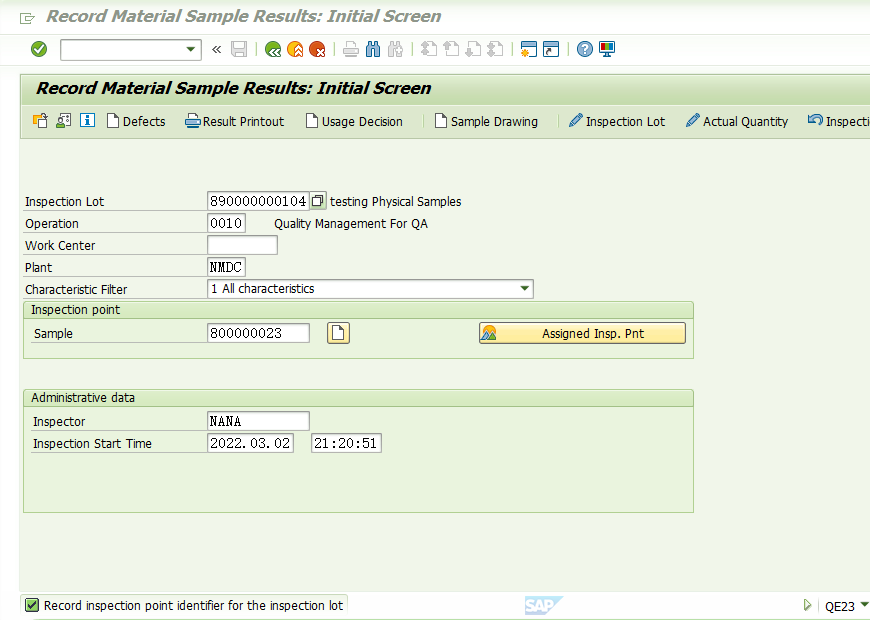Click the Administrative data group header

tap(358, 397)
